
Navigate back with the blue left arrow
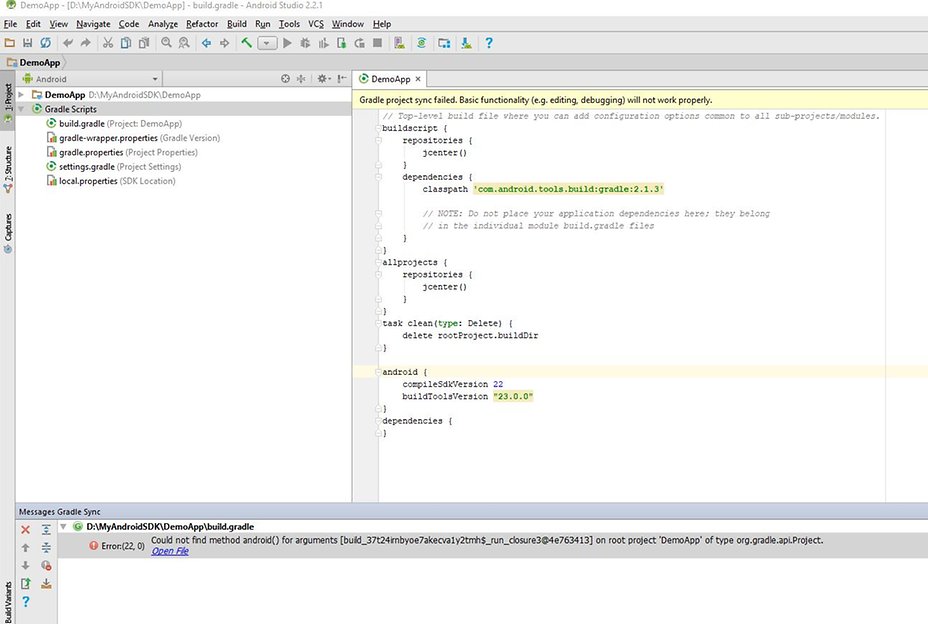tap(206, 43)
